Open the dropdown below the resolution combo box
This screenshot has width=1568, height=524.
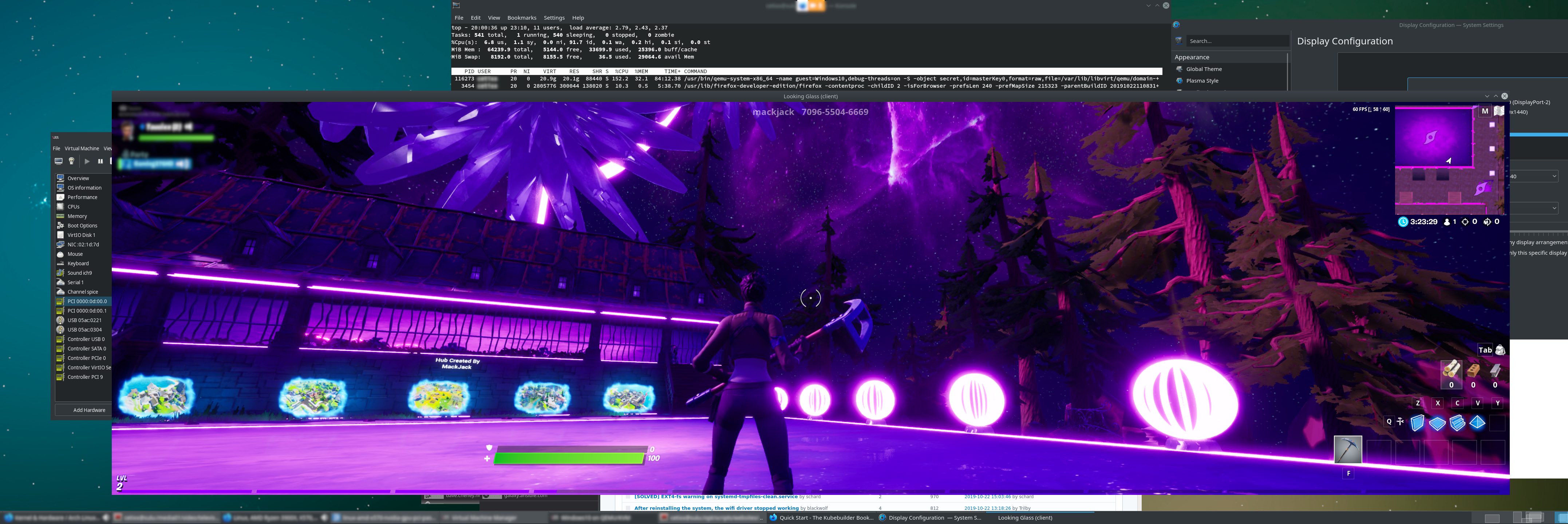1533,208
